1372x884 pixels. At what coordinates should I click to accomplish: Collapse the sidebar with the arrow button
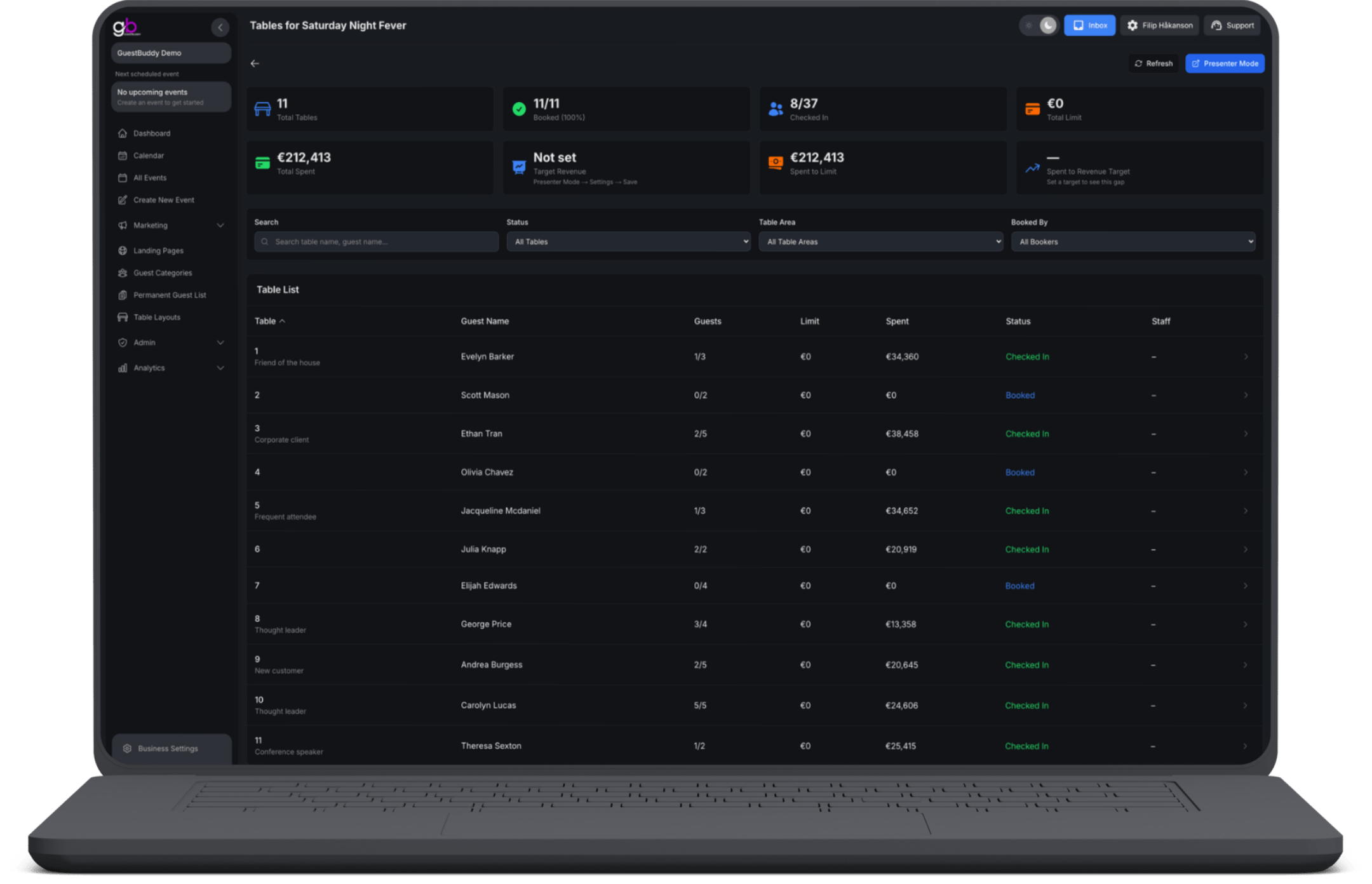click(x=220, y=27)
